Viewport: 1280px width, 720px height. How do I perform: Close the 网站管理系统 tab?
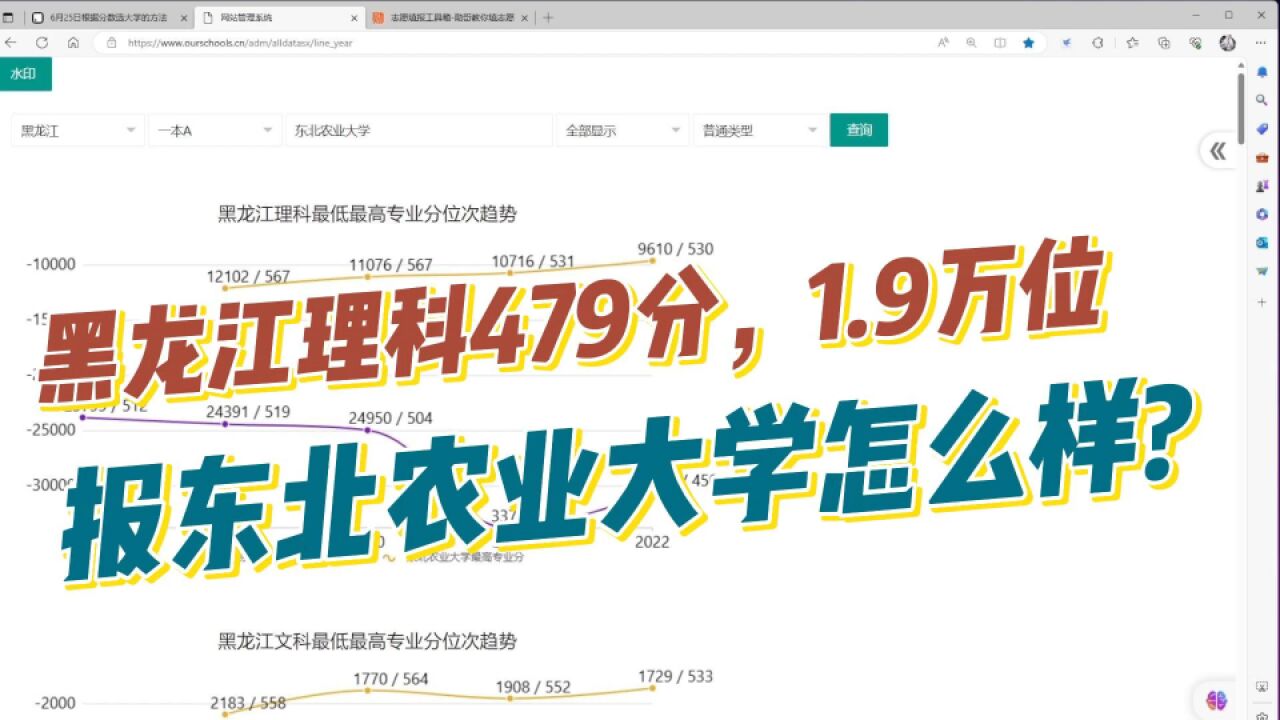click(x=354, y=17)
